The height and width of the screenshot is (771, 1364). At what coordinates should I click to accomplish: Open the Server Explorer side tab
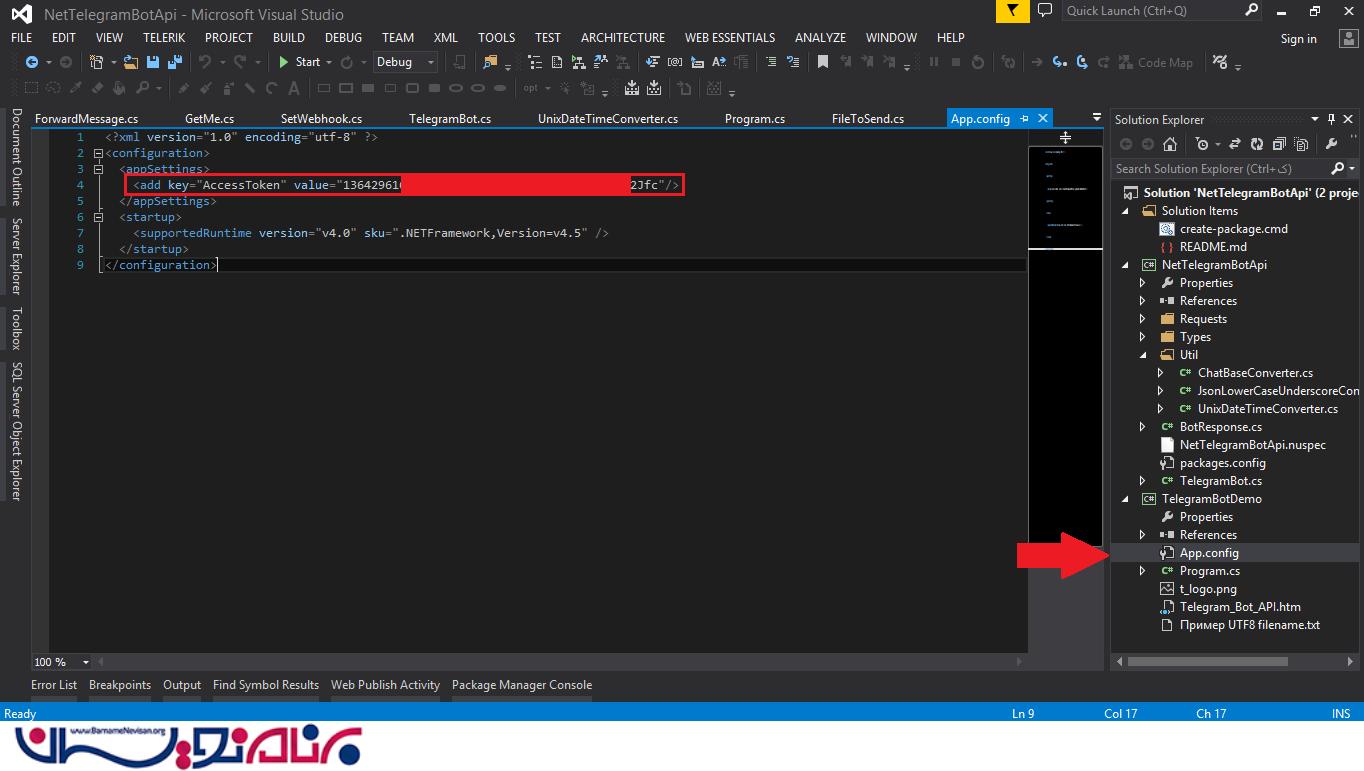point(17,256)
